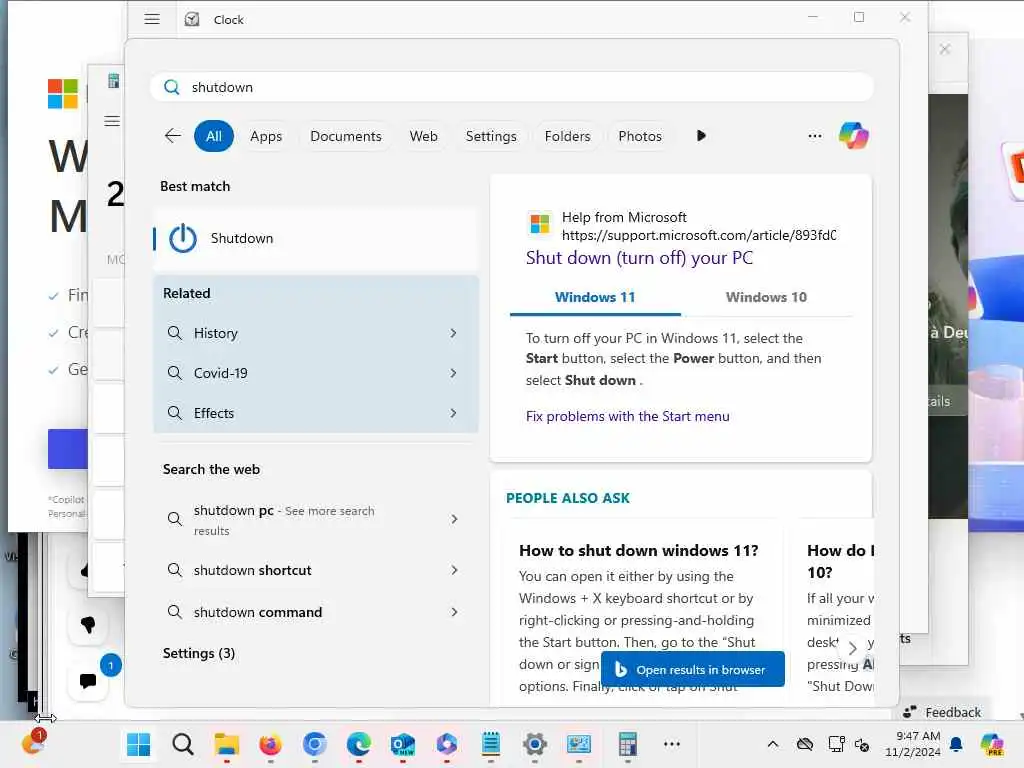Click the search magnifier icon in search box

pyautogui.click(x=172, y=87)
